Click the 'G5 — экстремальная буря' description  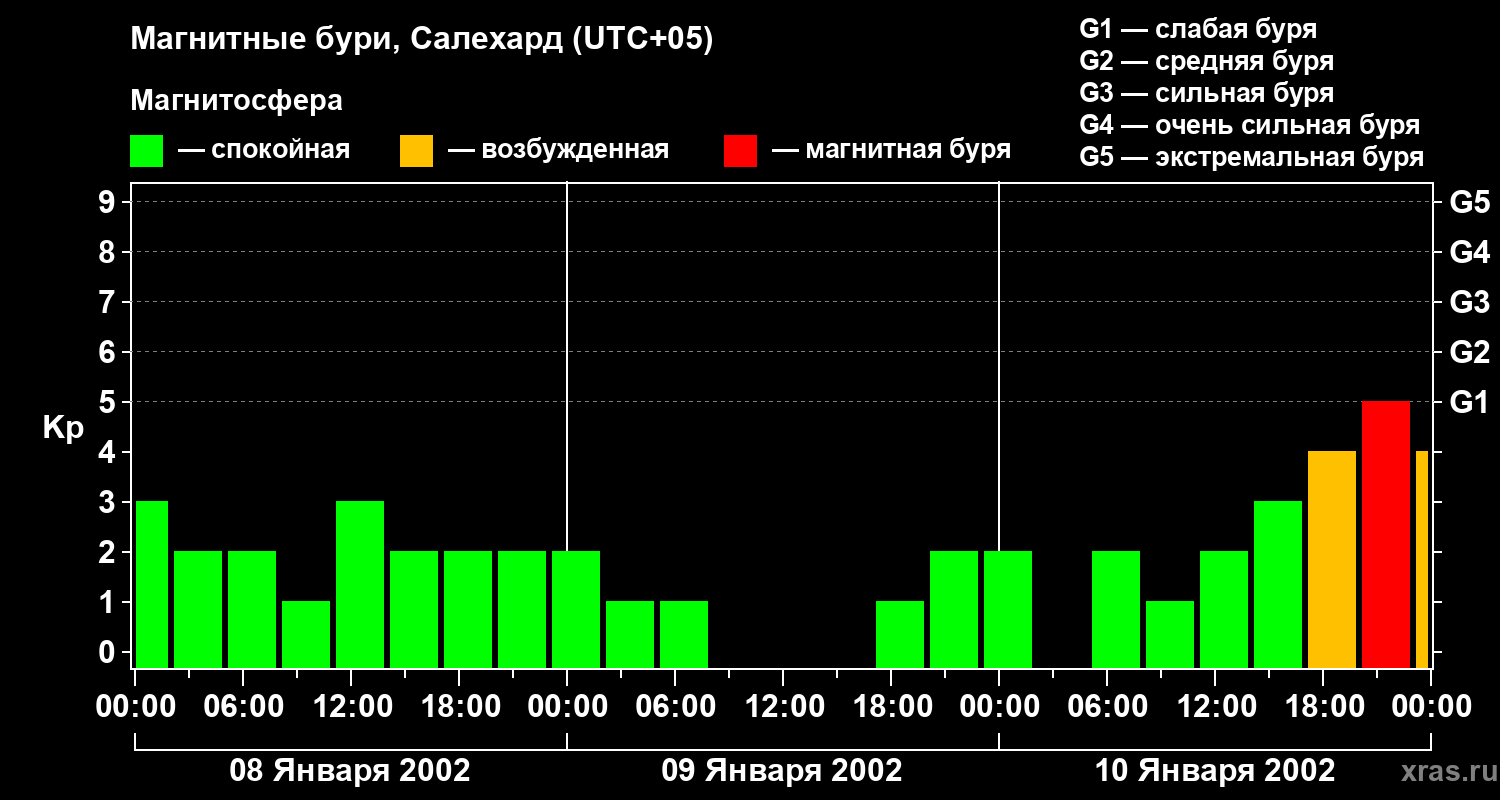click(1251, 157)
